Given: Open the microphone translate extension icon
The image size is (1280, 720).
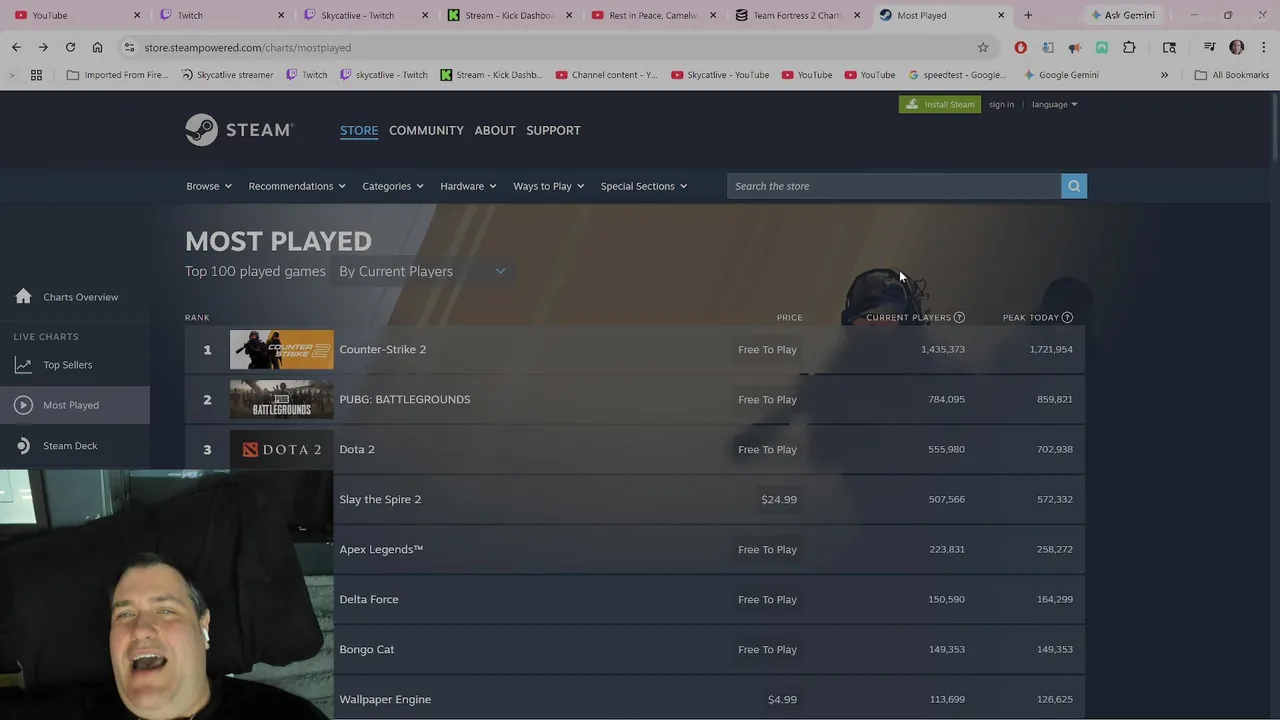Looking at the screenshot, I should (x=1047, y=47).
